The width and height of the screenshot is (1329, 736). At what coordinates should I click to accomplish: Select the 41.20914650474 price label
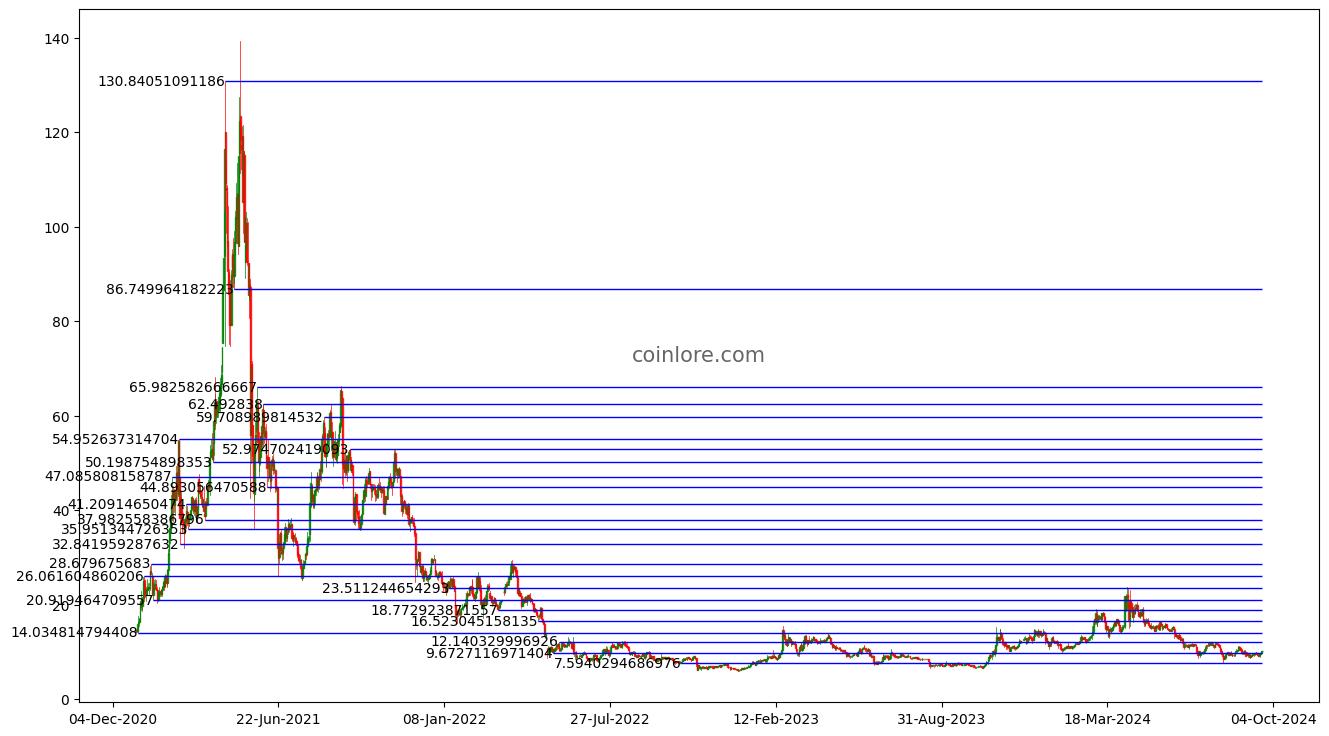tap(127, 504)
